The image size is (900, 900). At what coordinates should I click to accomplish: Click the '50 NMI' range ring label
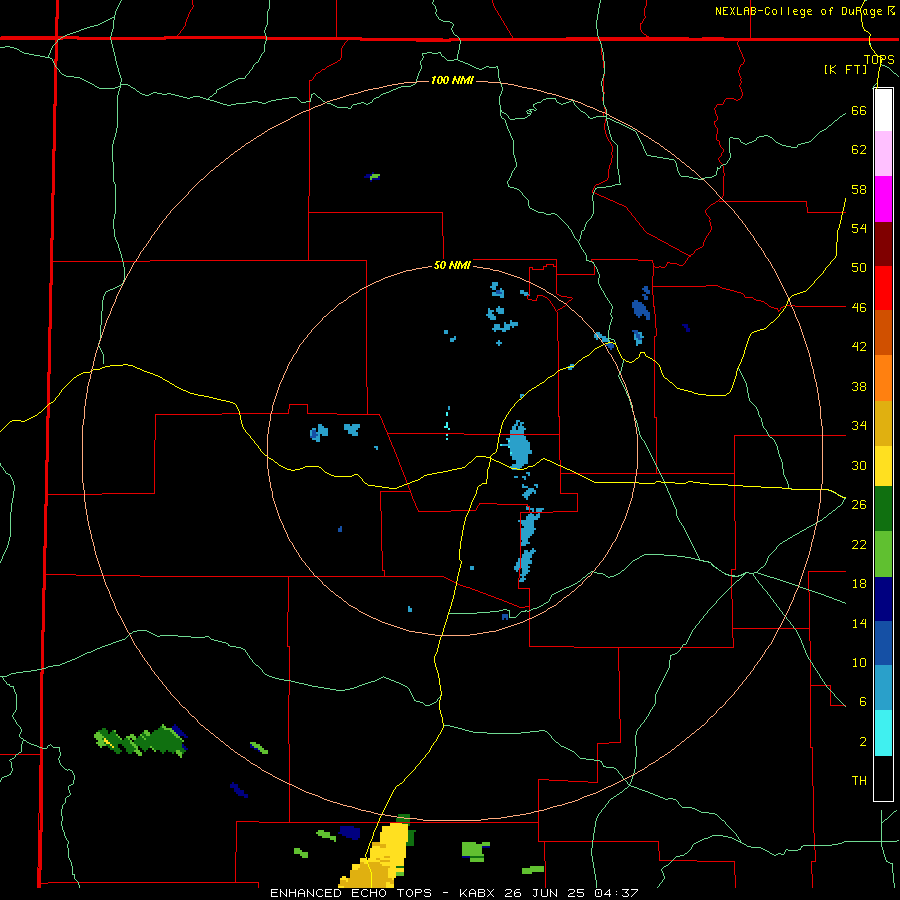tap(452, 265)
